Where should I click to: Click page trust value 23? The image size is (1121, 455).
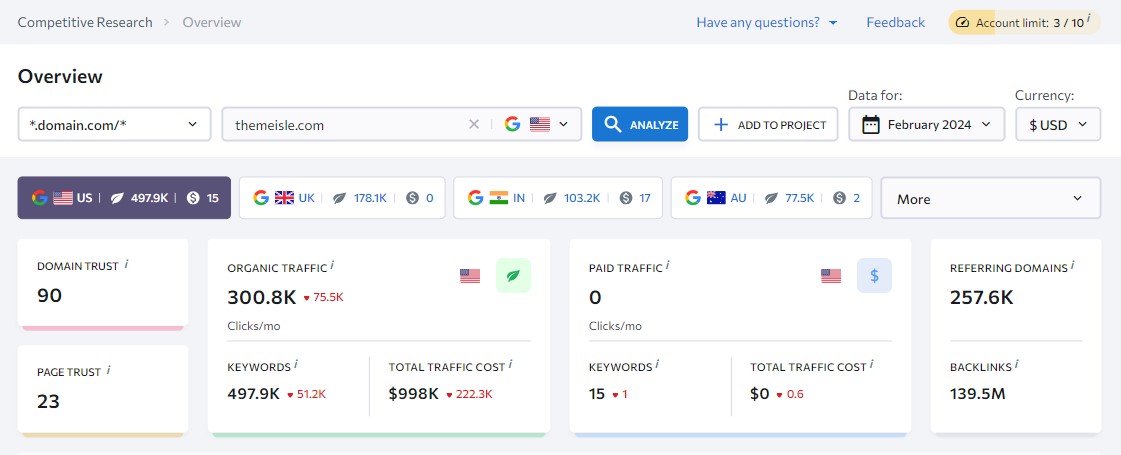pos(48,401)
